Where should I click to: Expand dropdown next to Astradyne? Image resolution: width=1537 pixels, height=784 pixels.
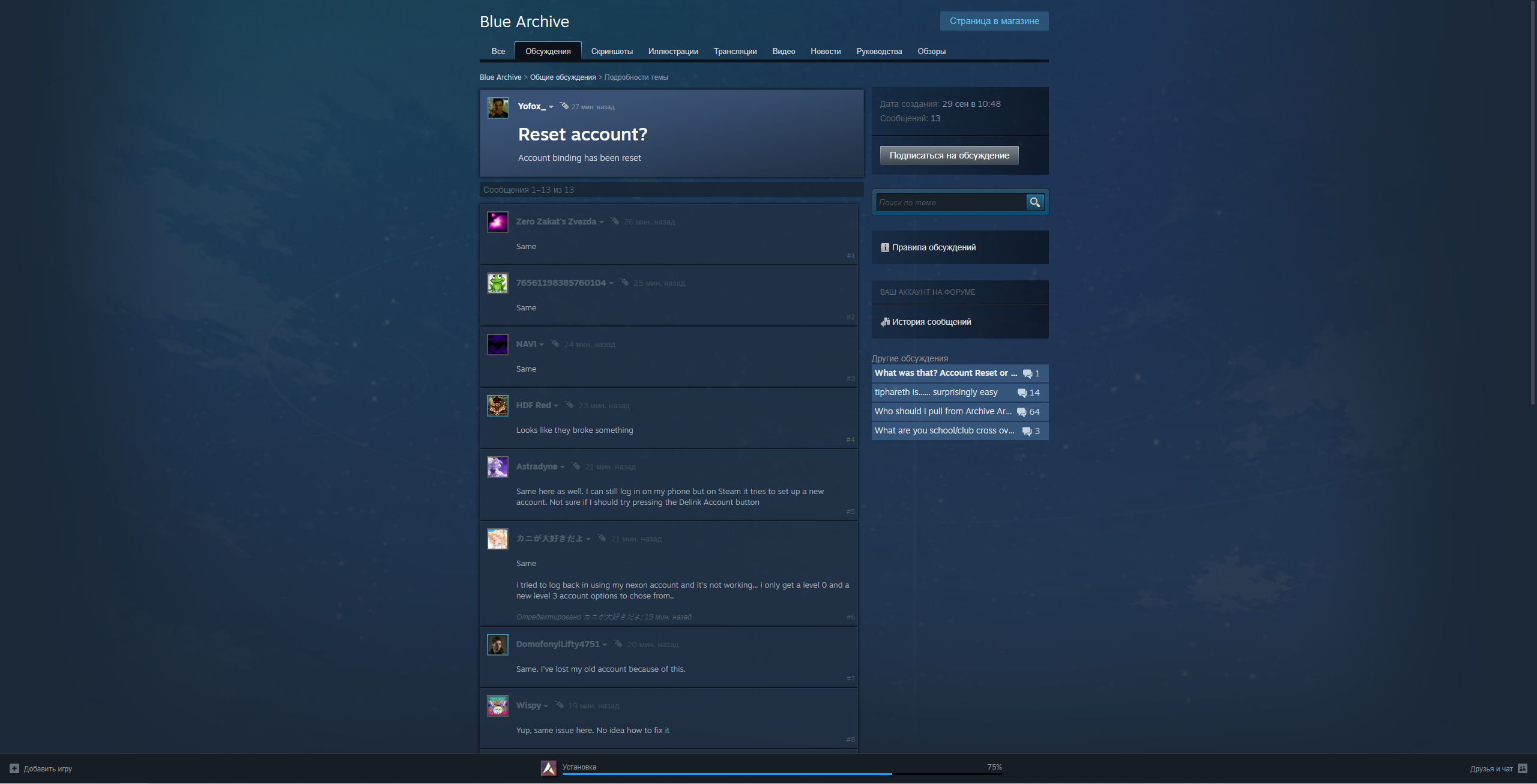(563, 467)
